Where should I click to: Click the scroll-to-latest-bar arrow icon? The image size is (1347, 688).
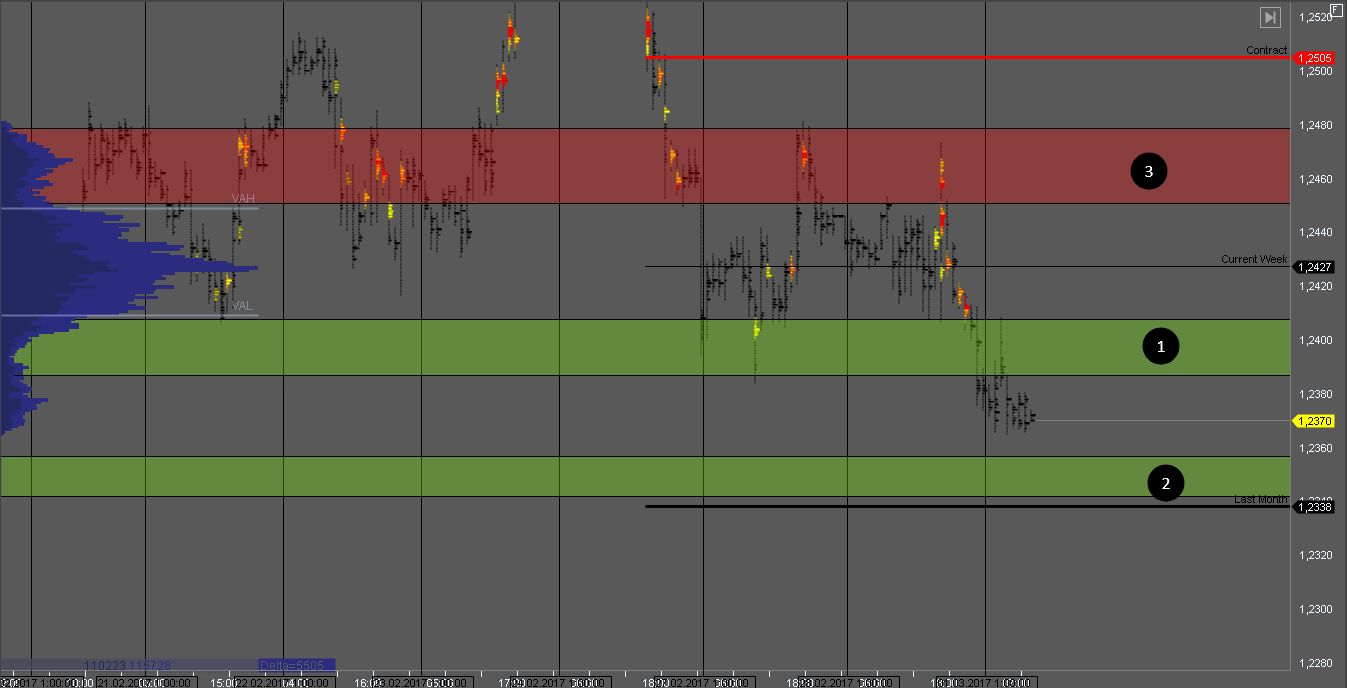point(1269,17)
